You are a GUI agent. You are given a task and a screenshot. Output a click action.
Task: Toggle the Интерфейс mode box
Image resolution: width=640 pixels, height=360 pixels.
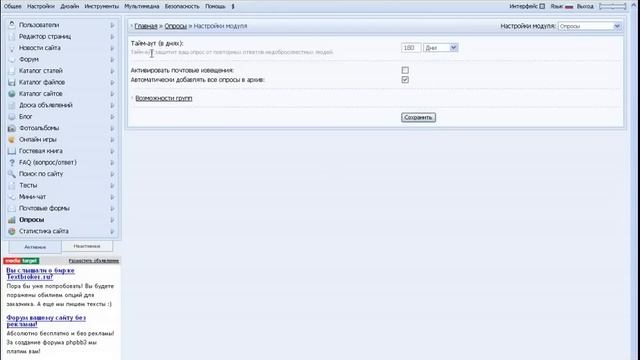542,6
